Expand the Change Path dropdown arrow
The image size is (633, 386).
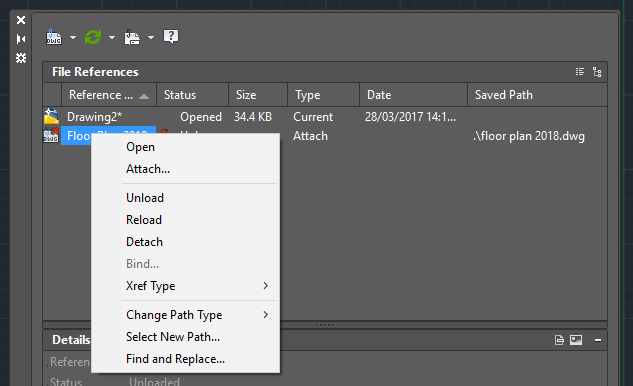[x=151, y=38]
